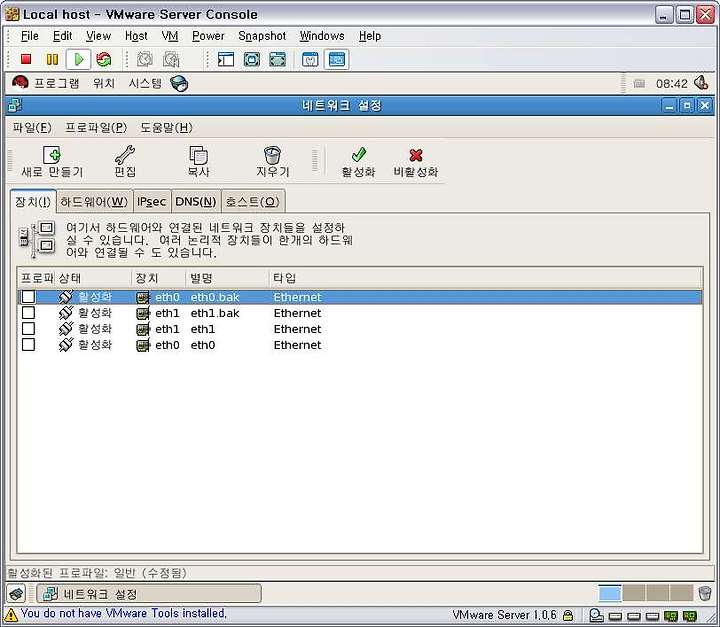720x627 pixels.
Task: Click the web browser launcher in GNOME panel
Action: pyautogui.click(x=179, y=84)
